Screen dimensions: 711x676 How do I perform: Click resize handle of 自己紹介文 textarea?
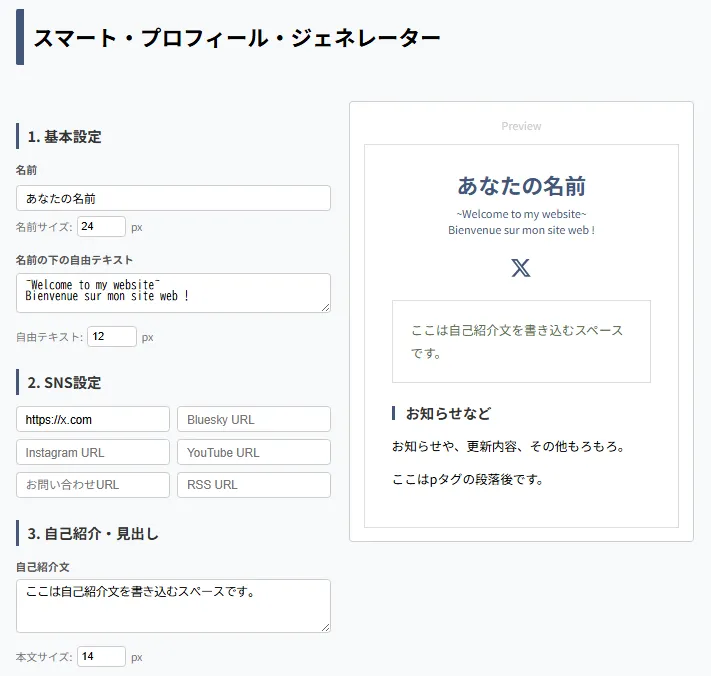click(x=325, y=627)
